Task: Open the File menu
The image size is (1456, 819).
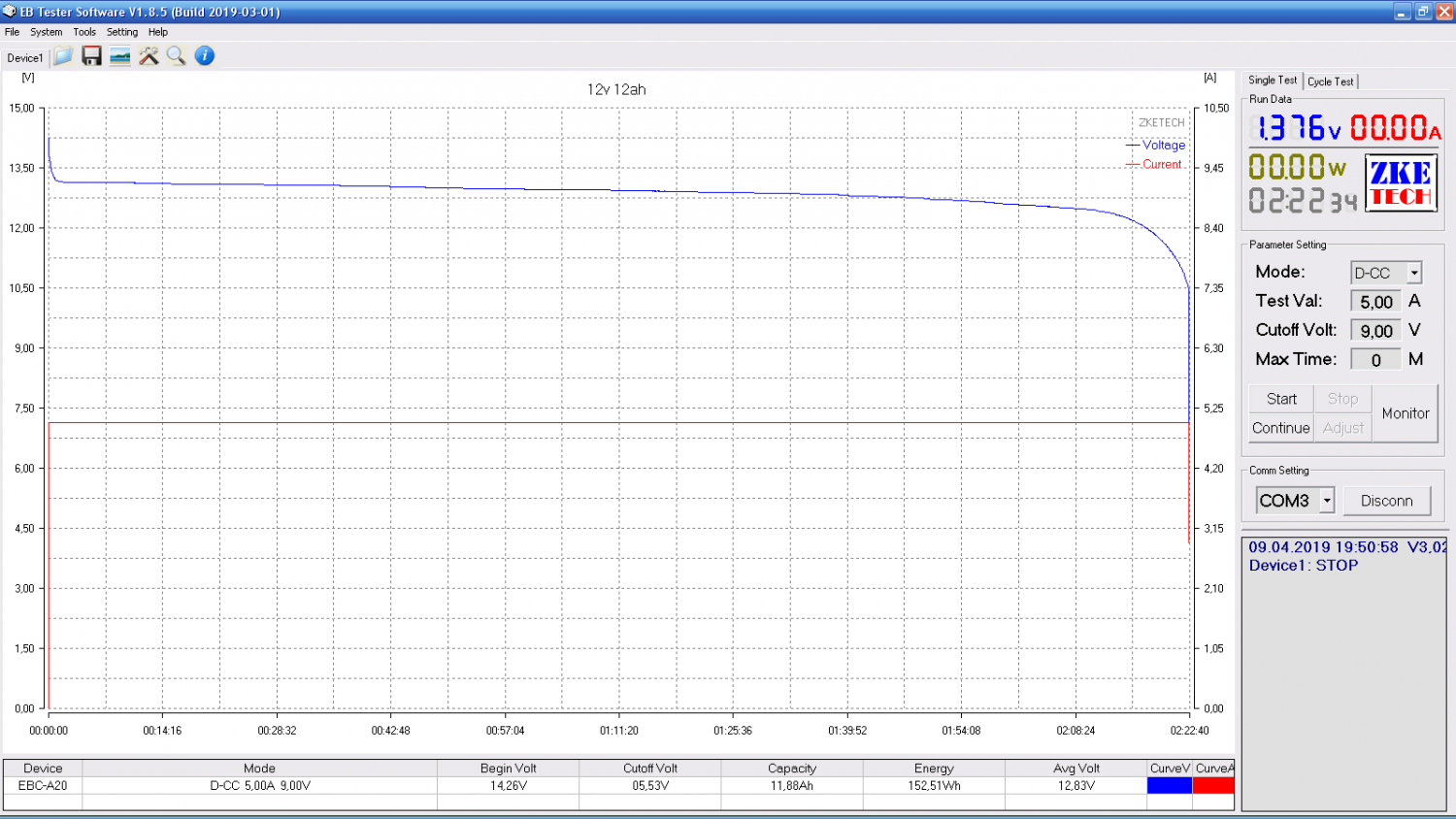Action: 12,32
